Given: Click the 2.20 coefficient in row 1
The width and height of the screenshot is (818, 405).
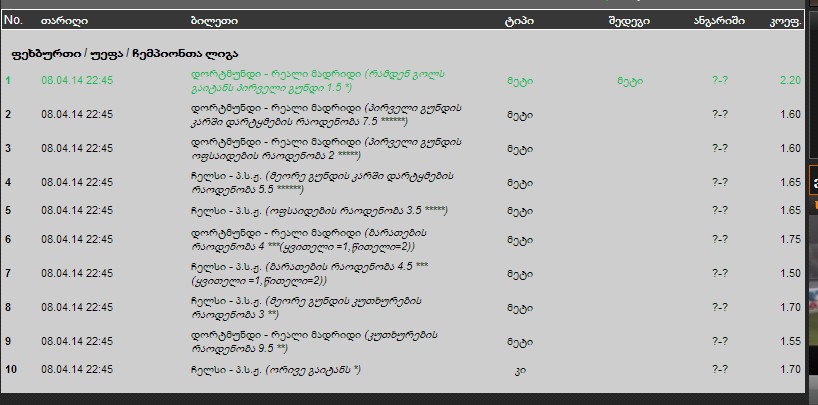Looking at the screenshot, I should [790, 80].
